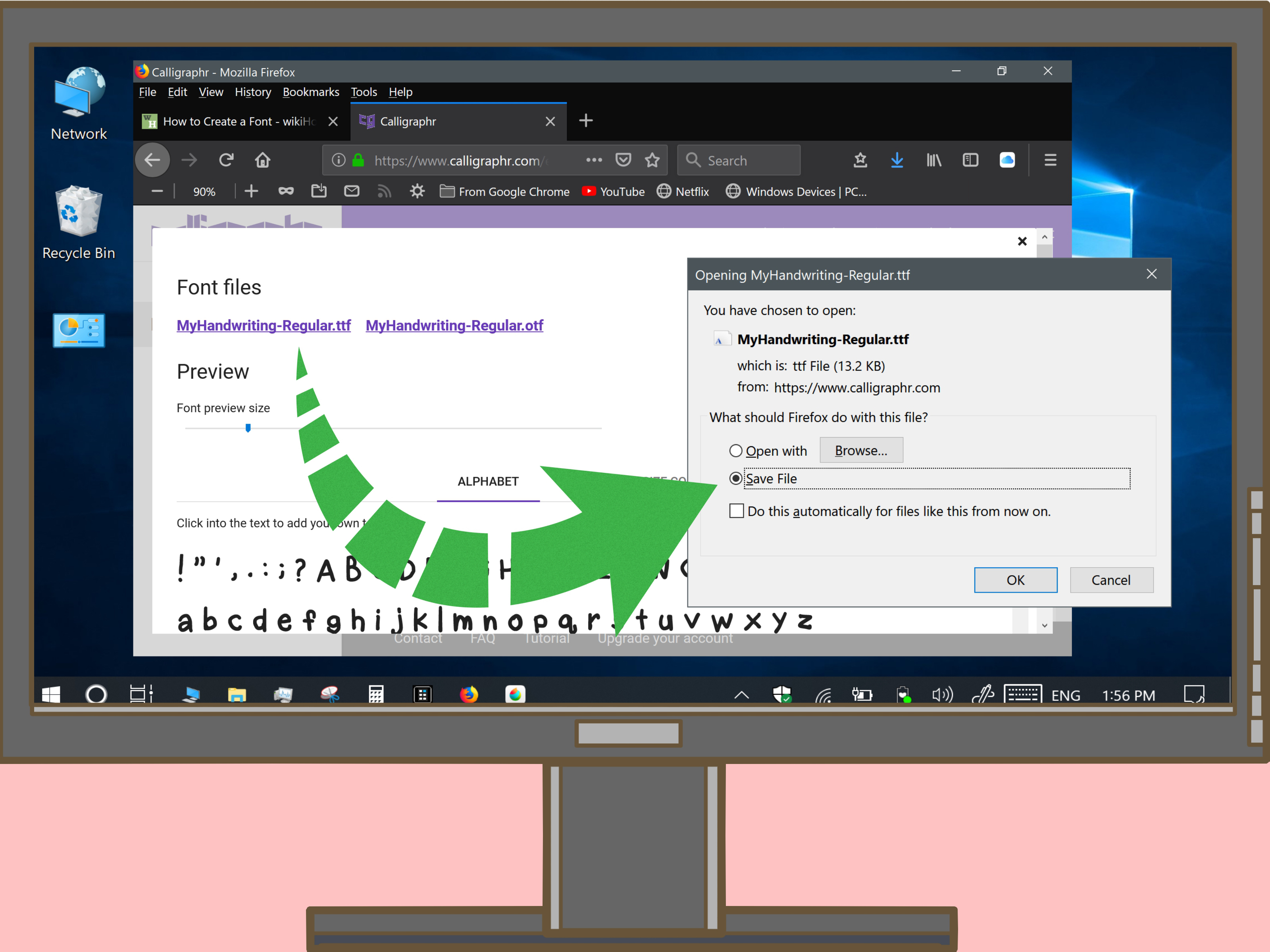Download the MyHandwriting-Regular.ttf link
The image size is (1270, 952).
tap(264, 325)
